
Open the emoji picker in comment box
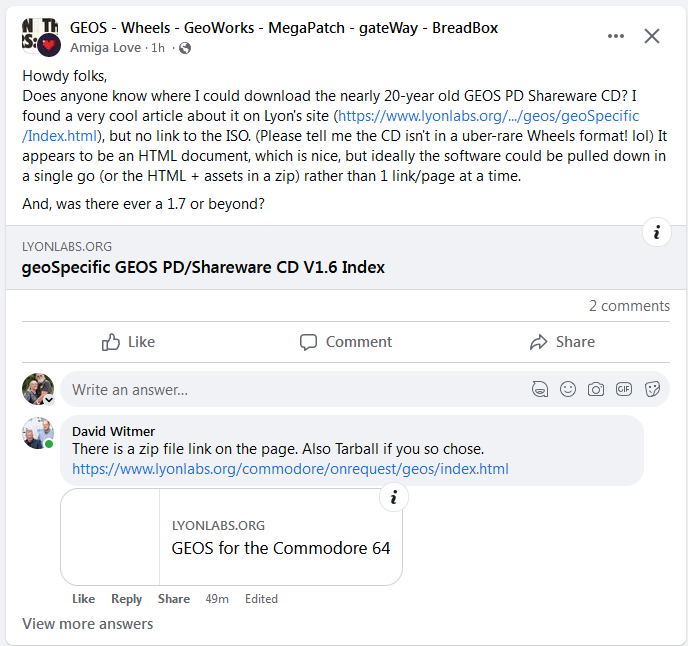point(568,389)
